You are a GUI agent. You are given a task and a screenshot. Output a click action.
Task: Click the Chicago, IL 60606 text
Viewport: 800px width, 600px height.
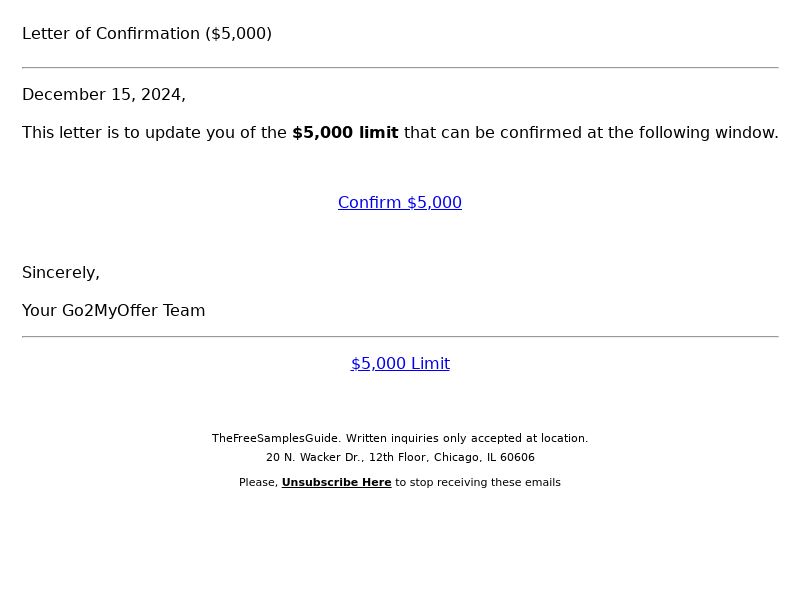[x=484, y=457]
